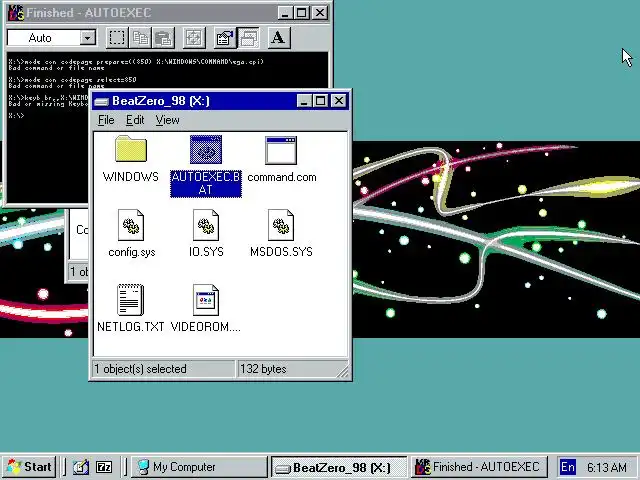Open Properties from DOS toolbar
The height and width of the screenshot is (480, 640).
coord(225,38)
